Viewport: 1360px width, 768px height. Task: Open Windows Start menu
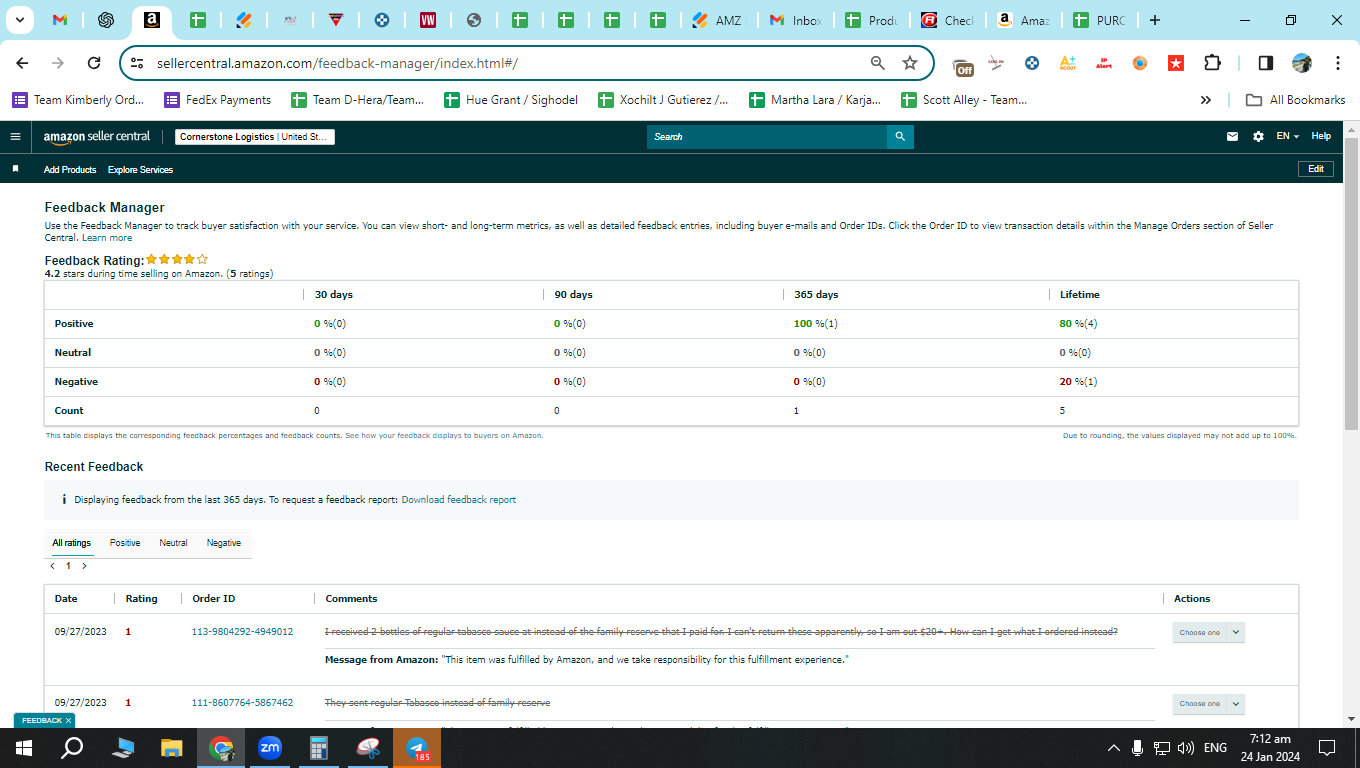pyautogui.click(x=24, y=747)
